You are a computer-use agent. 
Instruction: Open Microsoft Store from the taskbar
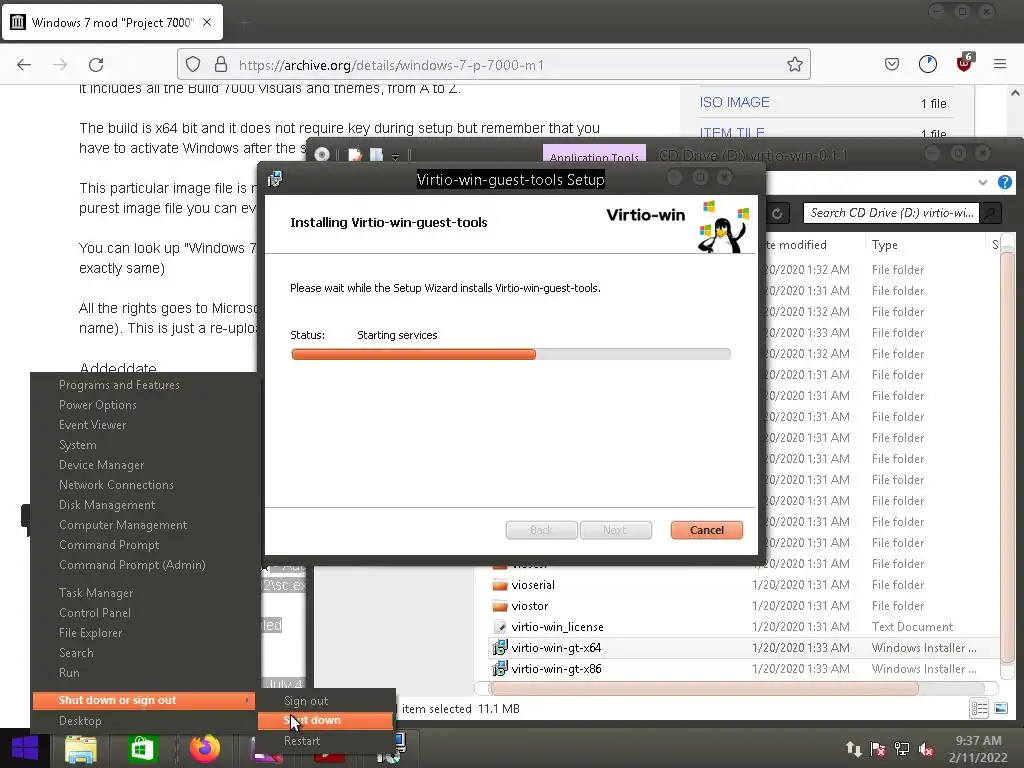click(x=142, y=748)
